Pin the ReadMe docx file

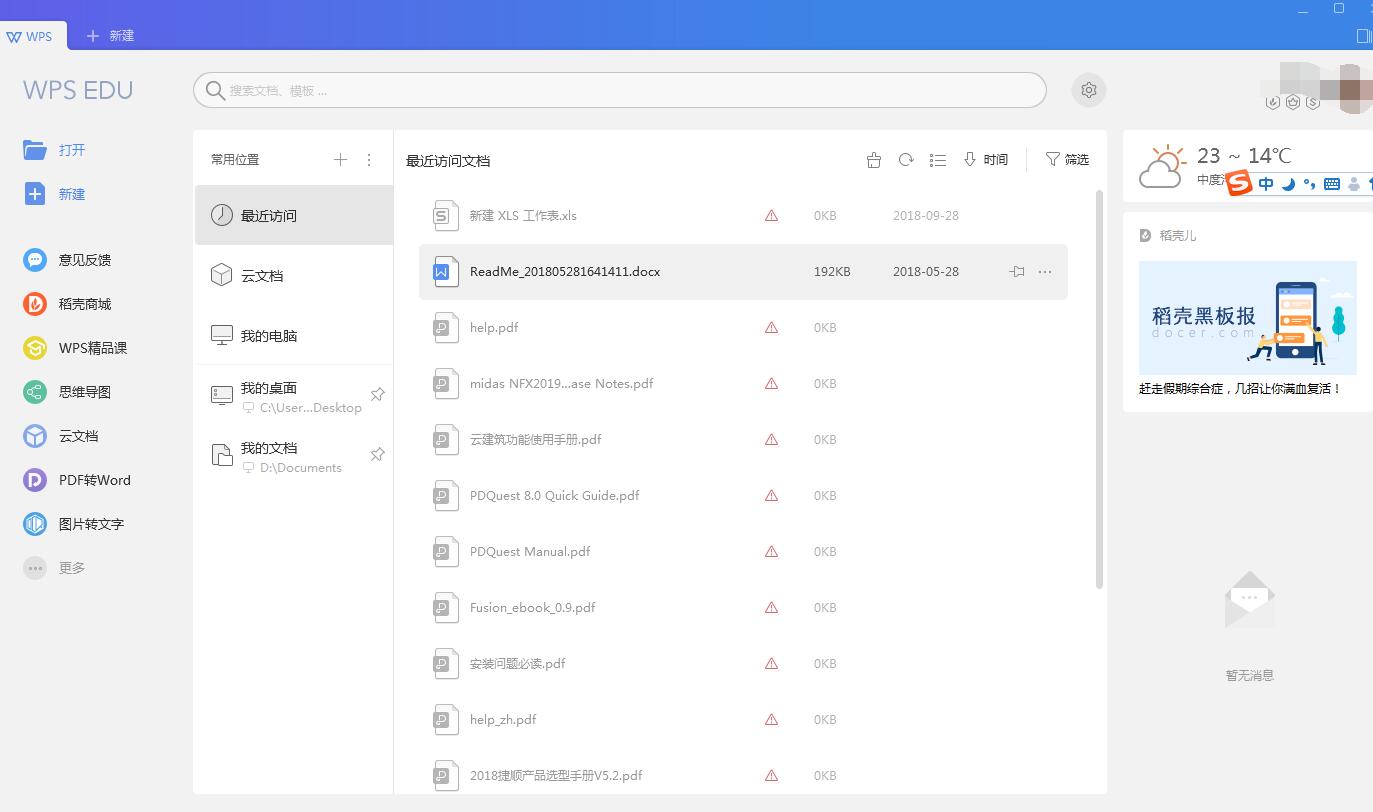pyautogui.click(x=1017, y=272)
